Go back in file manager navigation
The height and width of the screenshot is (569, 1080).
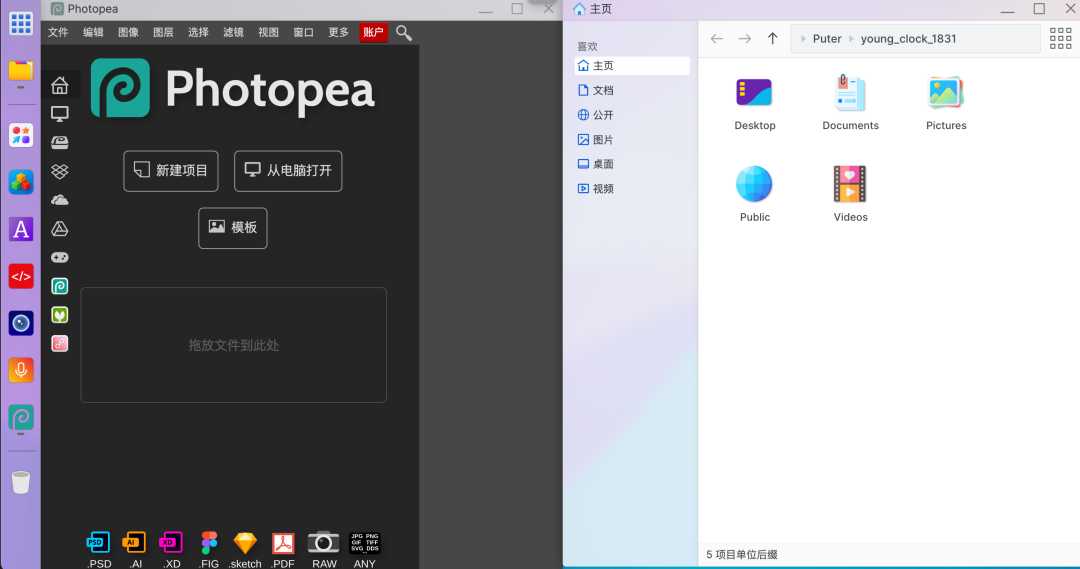717,39
